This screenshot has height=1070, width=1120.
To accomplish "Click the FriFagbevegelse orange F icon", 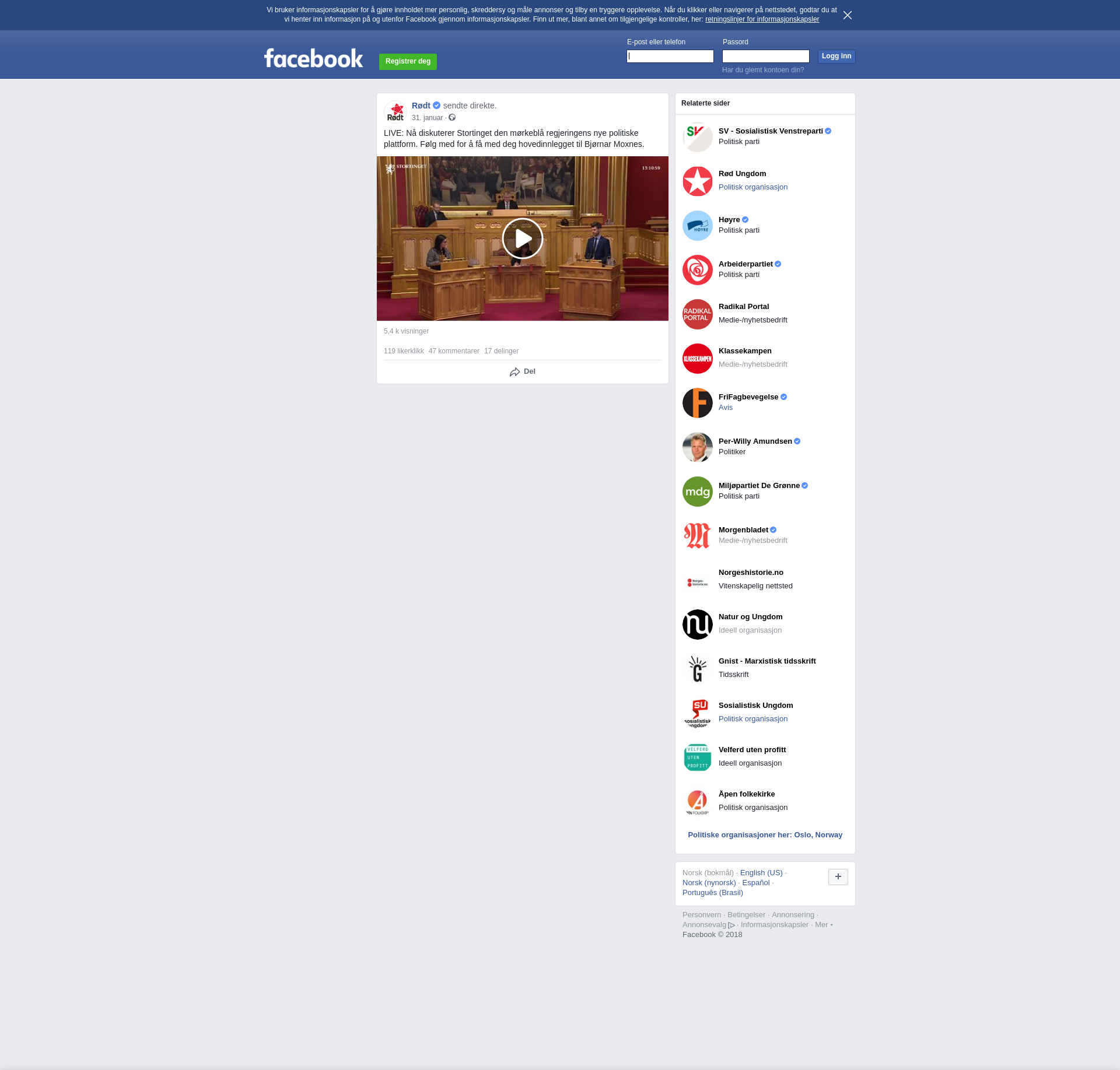I will pos(697,403).
